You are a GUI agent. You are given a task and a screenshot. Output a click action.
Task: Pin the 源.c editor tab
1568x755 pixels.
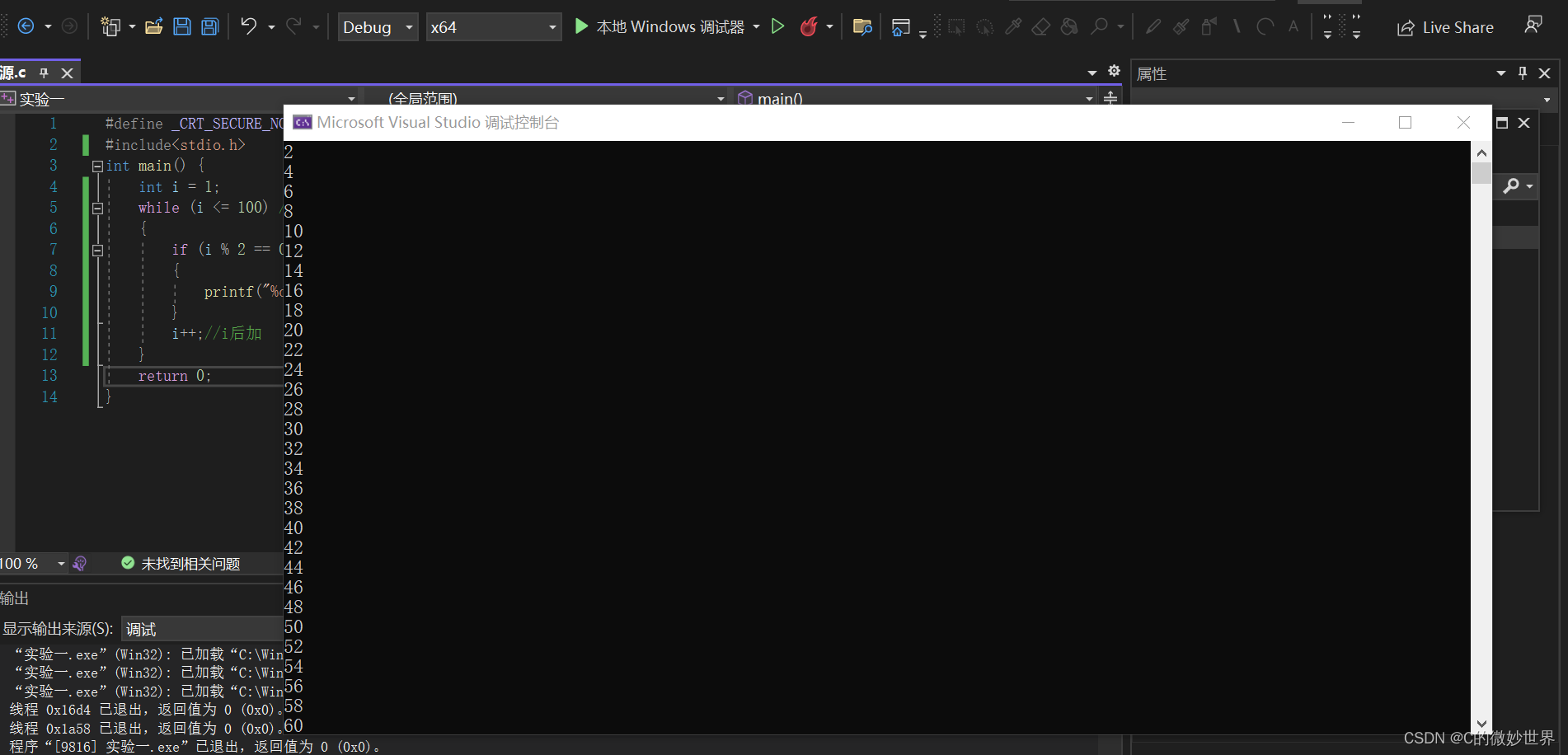pos(45,73)
